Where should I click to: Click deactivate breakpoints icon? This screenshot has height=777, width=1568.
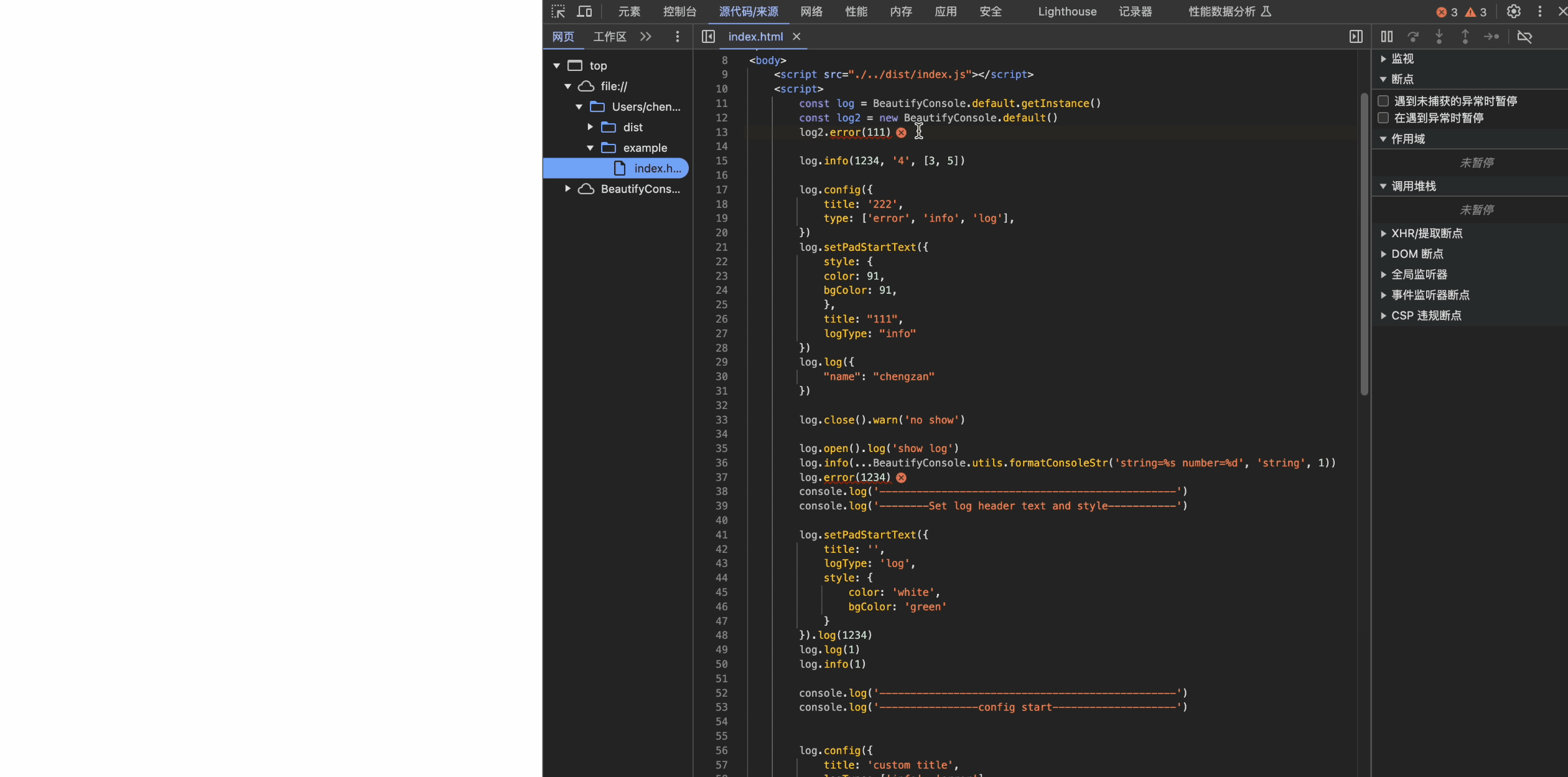(x=1524, y=37)
